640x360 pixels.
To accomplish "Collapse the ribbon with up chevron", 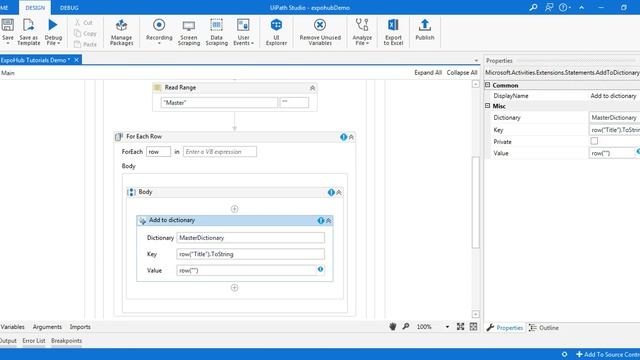I will [581, 7].
